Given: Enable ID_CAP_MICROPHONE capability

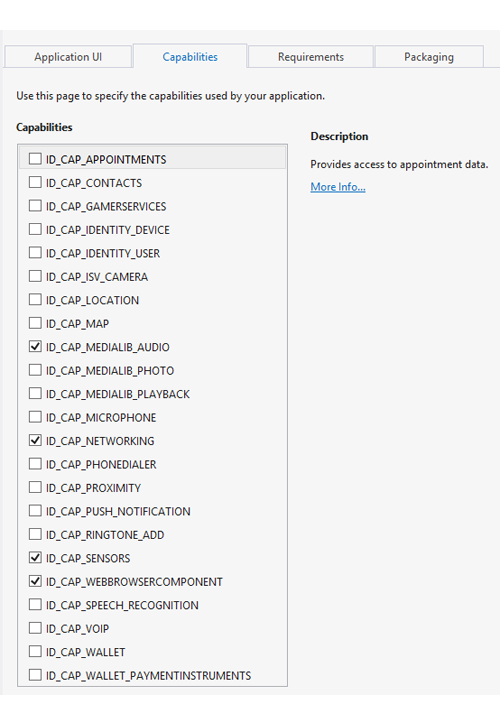Looking at the screenshot, I should pos(35,417).
